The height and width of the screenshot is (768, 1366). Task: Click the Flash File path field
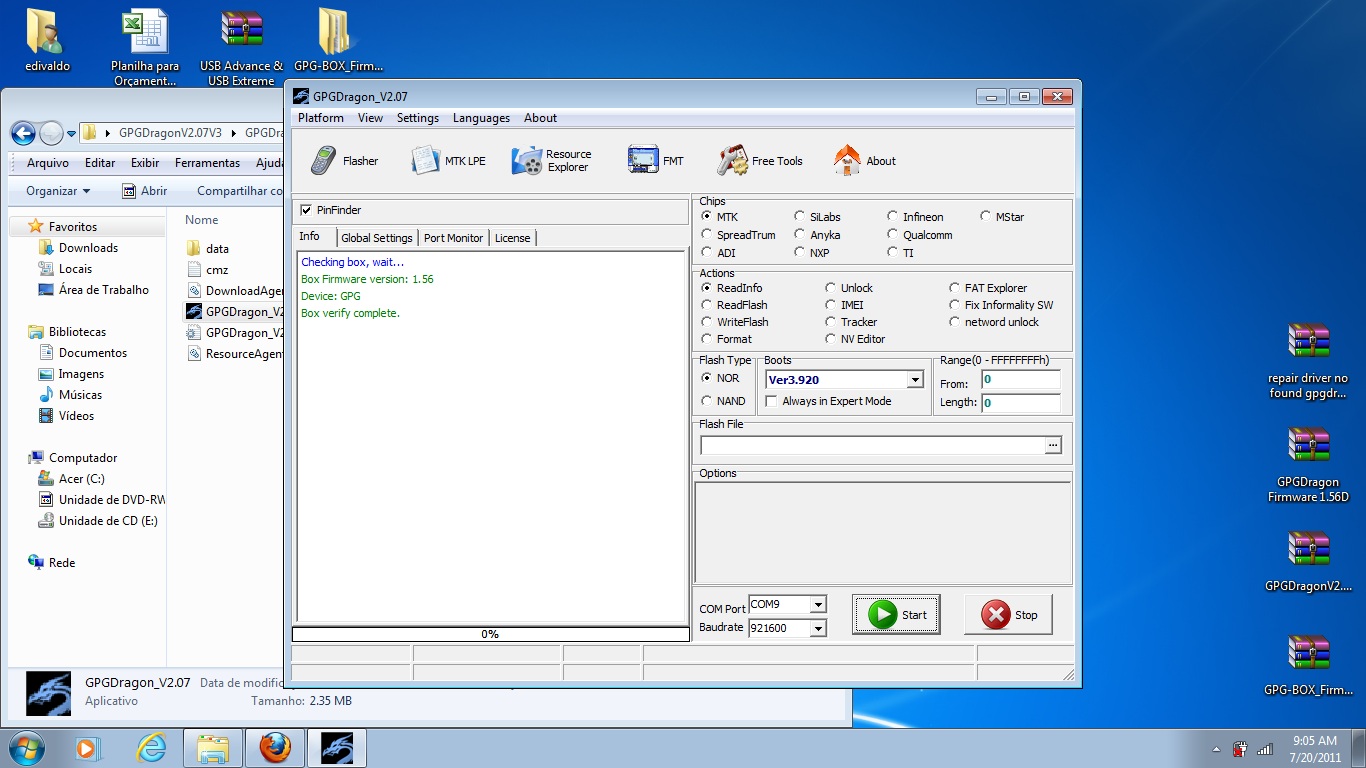click(x=872, y=446)
